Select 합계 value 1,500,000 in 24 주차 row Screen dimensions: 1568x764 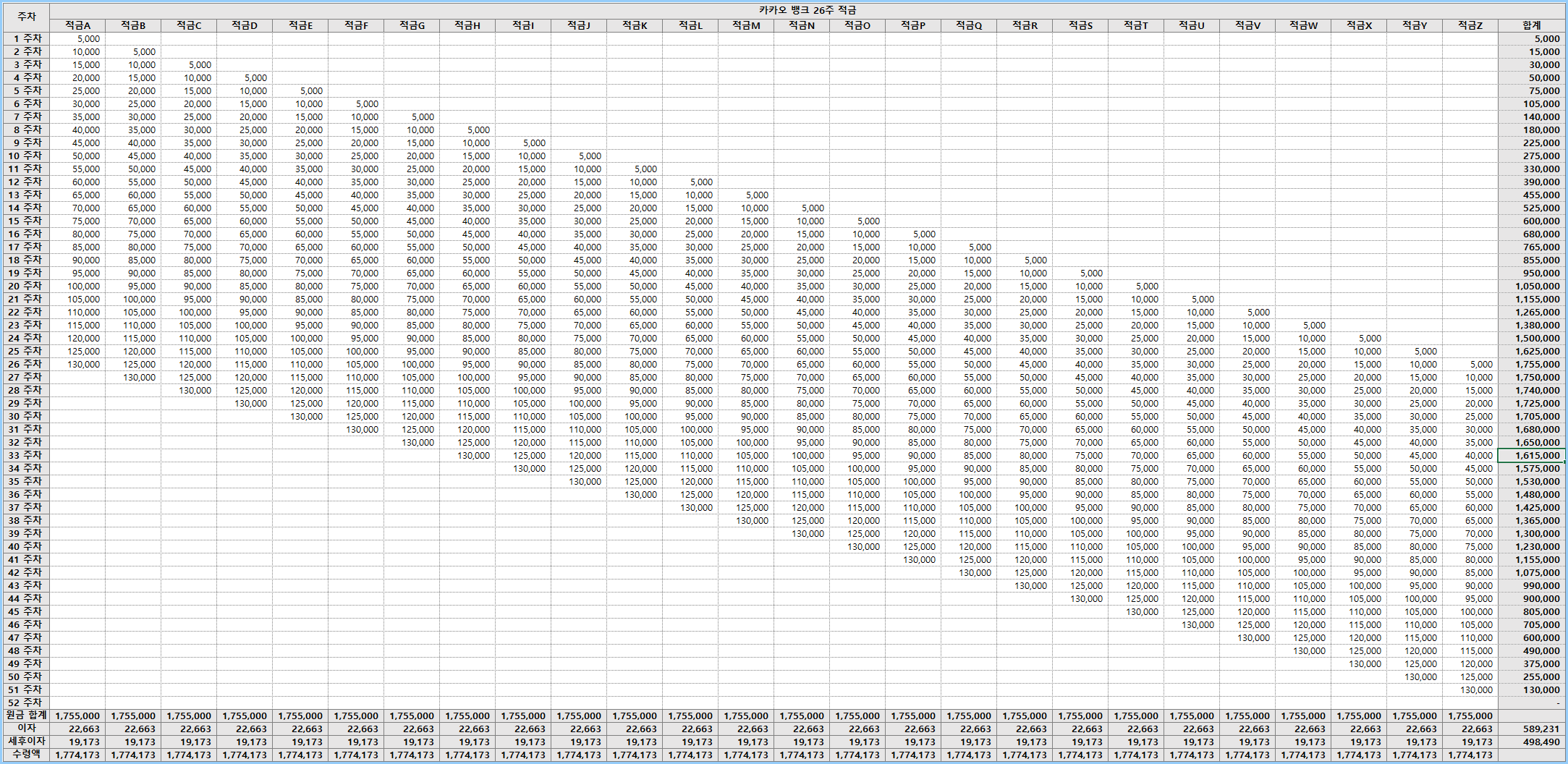click(1532, 338)
